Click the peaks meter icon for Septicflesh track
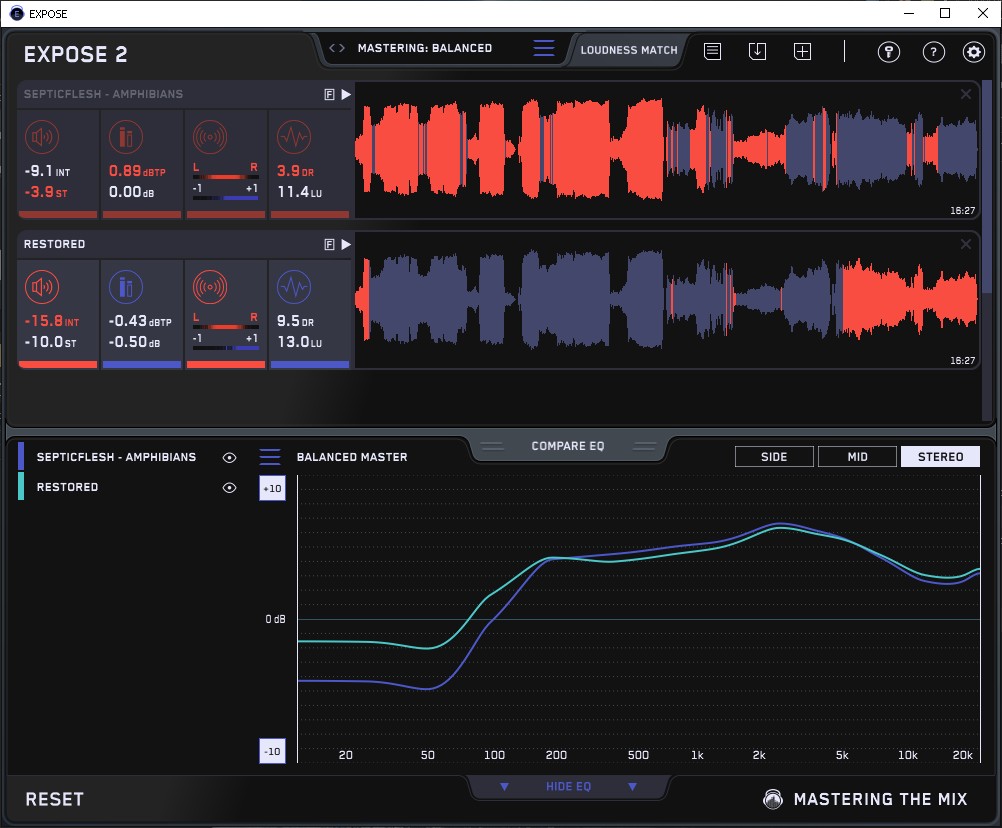This screenshot has height=828, width=1002. [126, 137]
